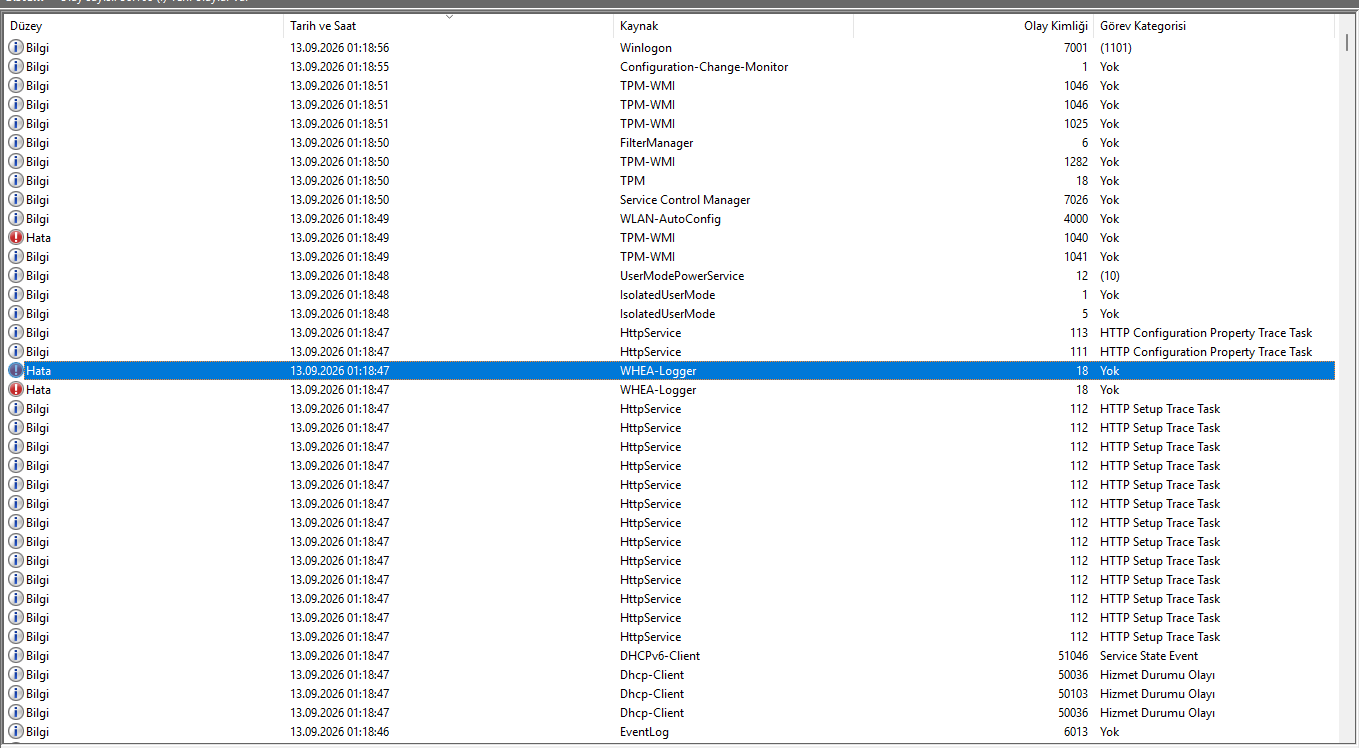Click the info icon of the FilterManager event

[x=16, y=143]
